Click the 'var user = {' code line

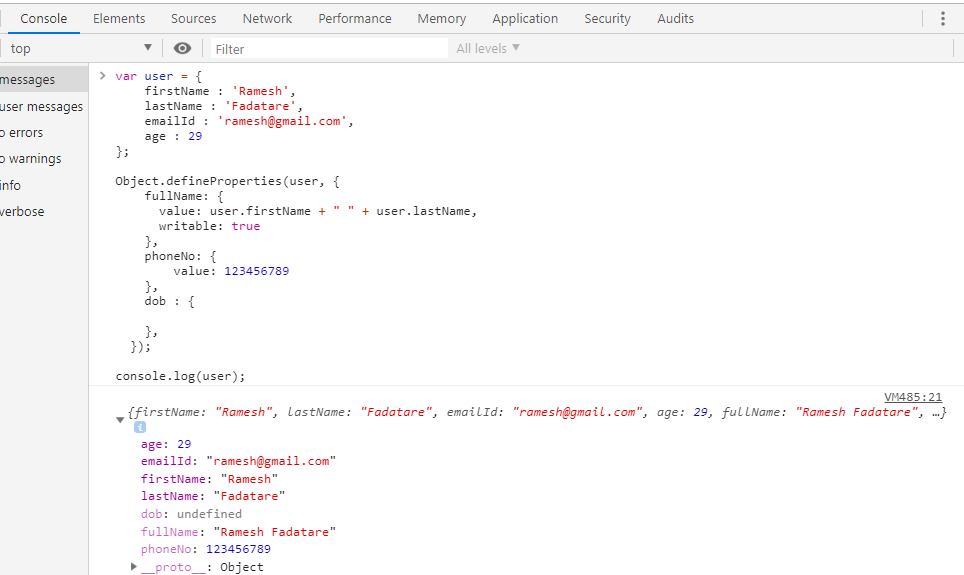point(159,76)
